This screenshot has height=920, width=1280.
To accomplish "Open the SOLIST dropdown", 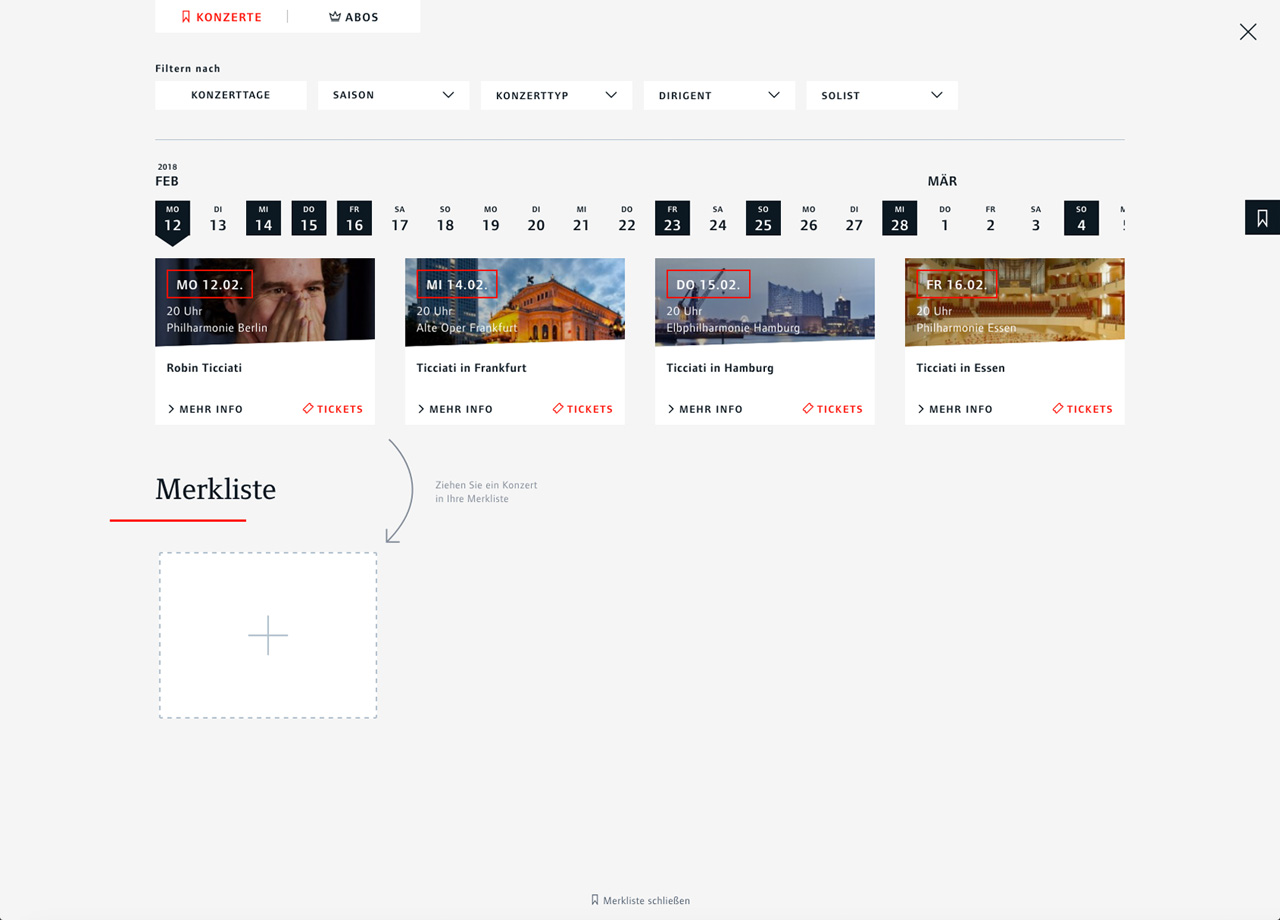I will click(x=882, y=95).
